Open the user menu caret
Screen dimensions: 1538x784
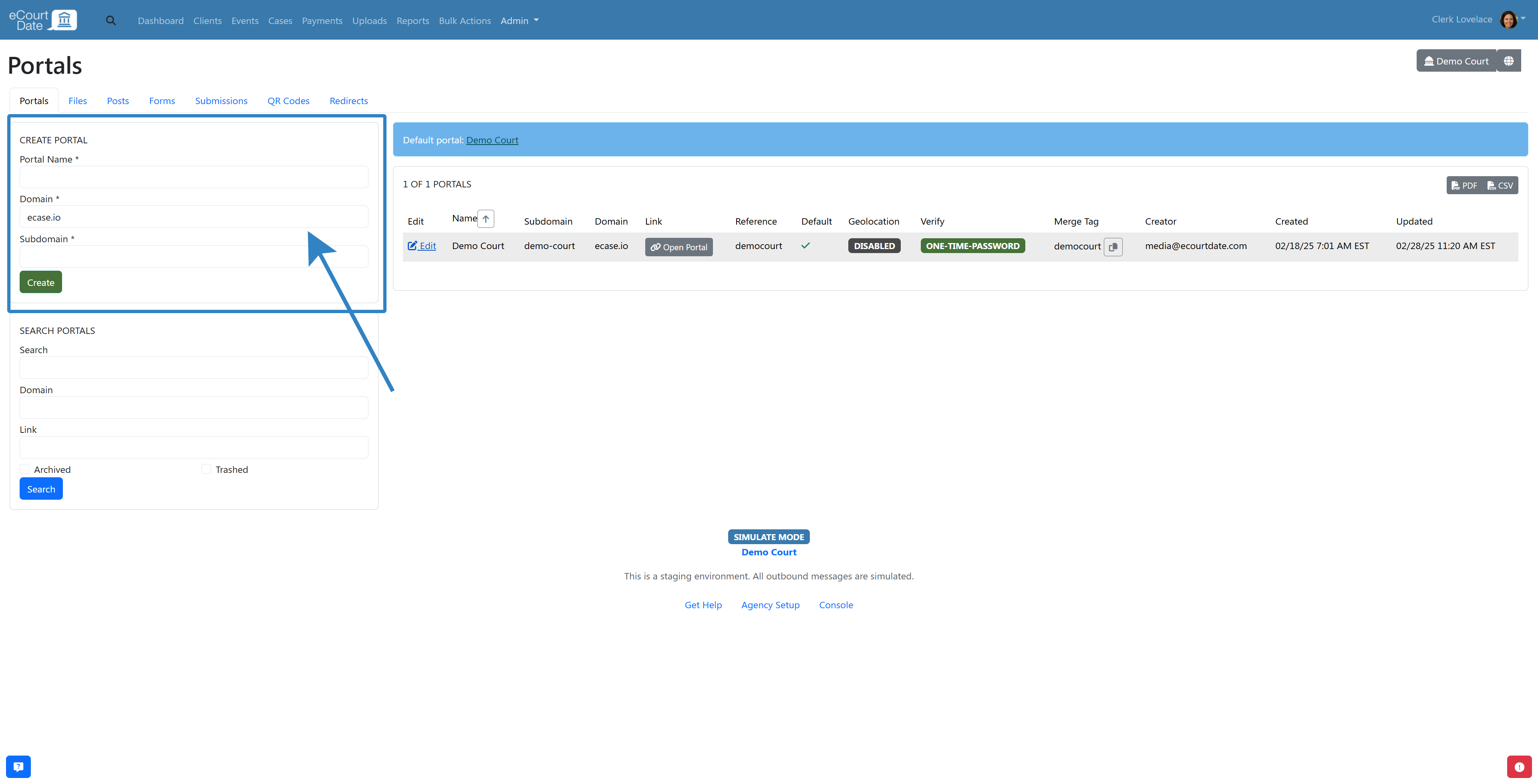(x=1523, y=18)
